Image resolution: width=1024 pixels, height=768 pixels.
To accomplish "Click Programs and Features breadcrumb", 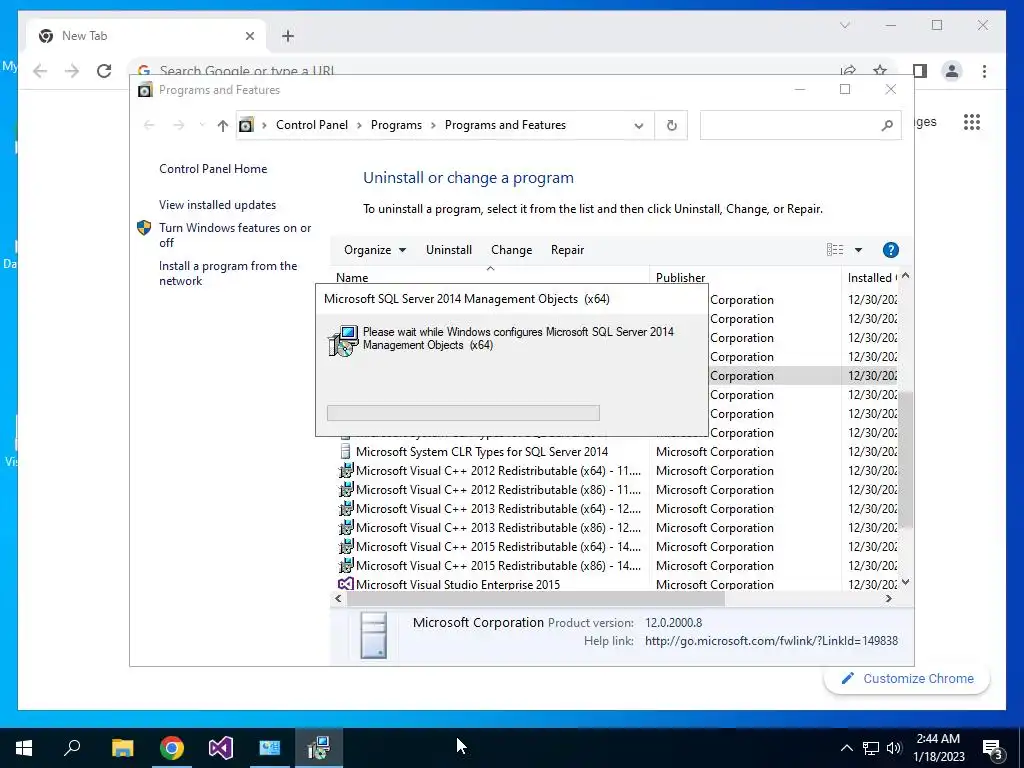I will click(505, 125).
